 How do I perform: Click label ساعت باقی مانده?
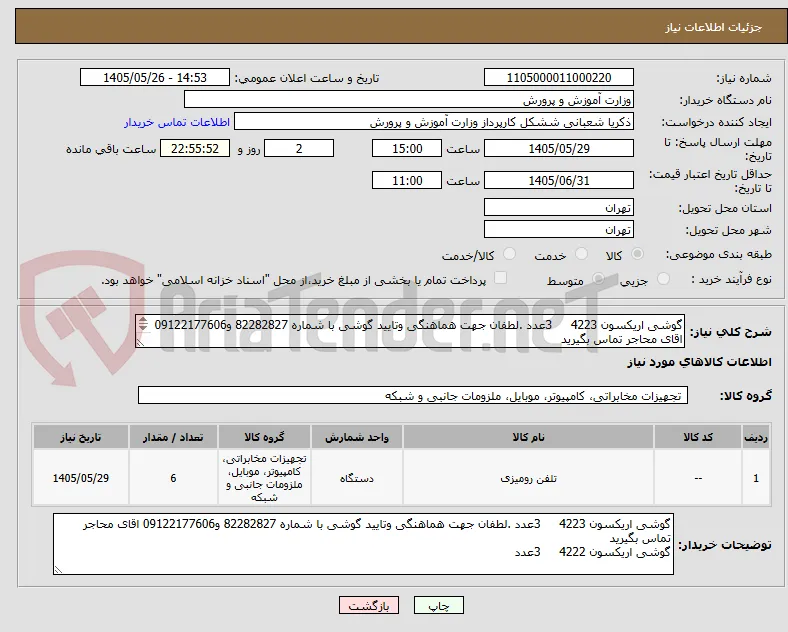(111, 149)
